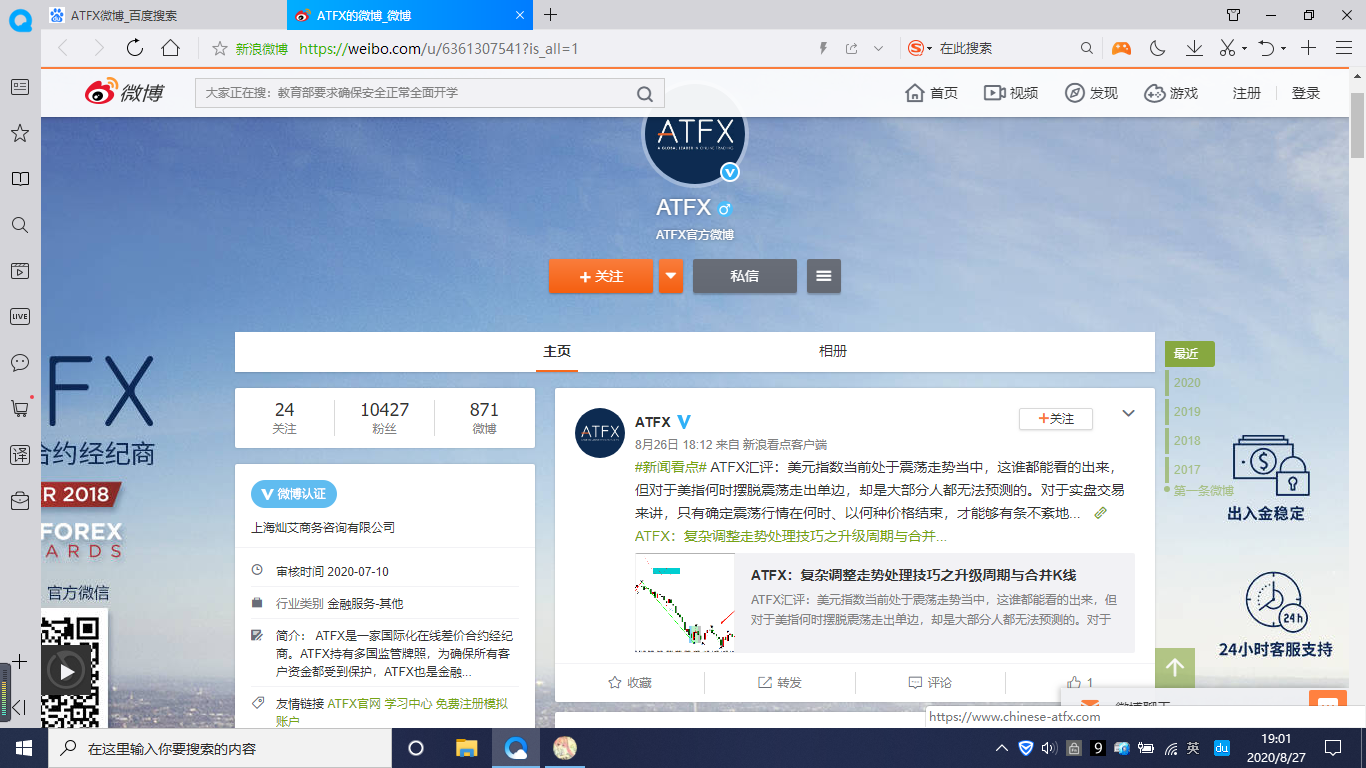Collapse the browser sidebar with arrow icon
1366x768 pixels.
tap(19, 708)
